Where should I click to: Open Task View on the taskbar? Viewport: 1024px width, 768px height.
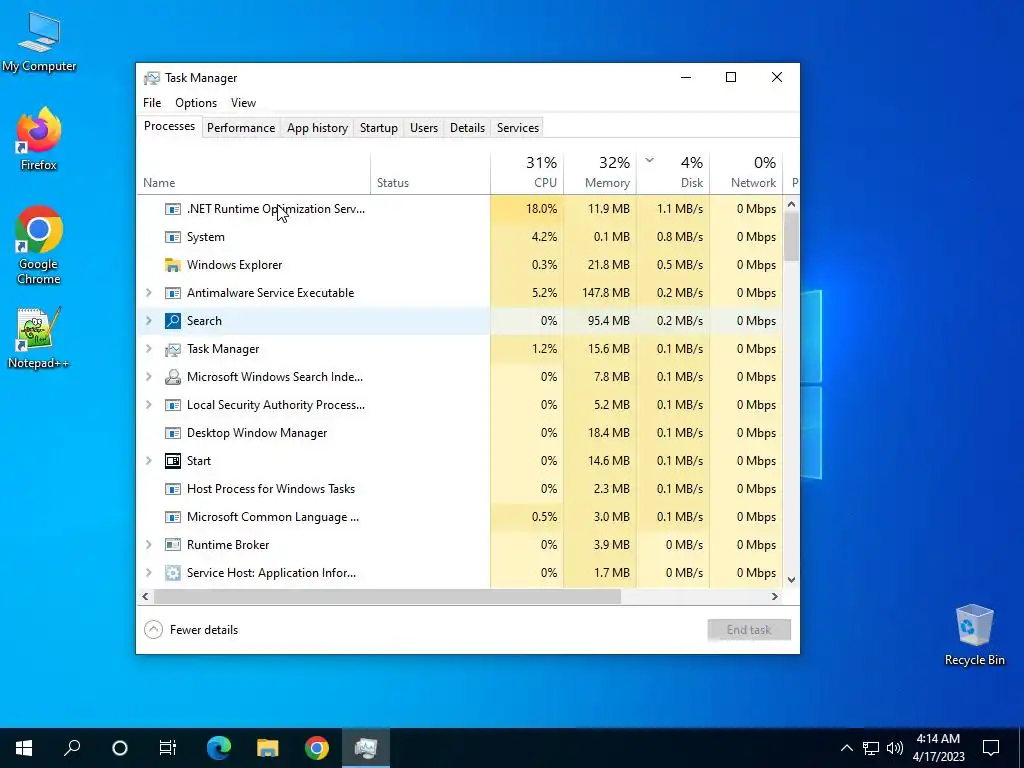click(x=168, y=748)
